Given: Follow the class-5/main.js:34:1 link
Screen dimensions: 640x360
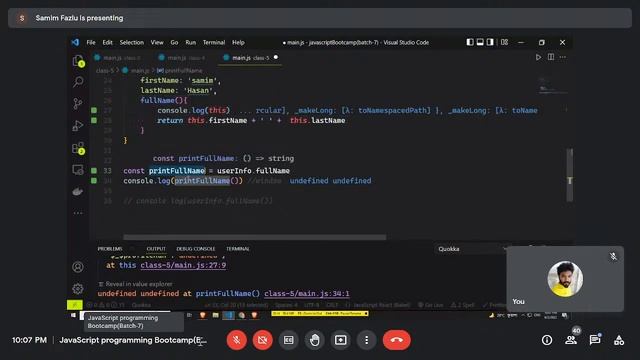Looking at the screenshot, I should click(x=307, y=293).
